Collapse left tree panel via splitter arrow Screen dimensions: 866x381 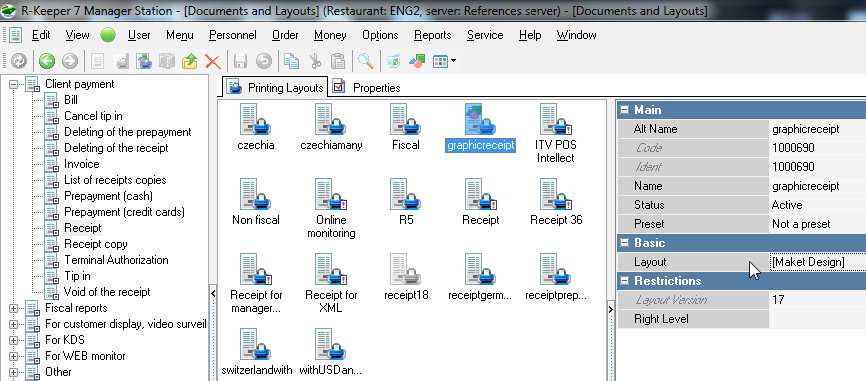(213, 294)
